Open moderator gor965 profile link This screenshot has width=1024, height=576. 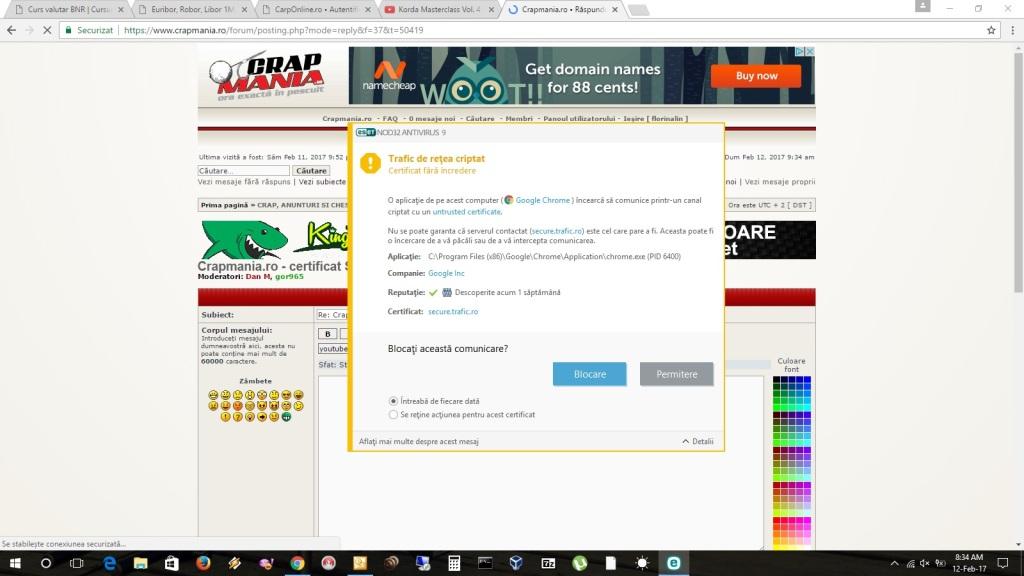click(289, 276)
